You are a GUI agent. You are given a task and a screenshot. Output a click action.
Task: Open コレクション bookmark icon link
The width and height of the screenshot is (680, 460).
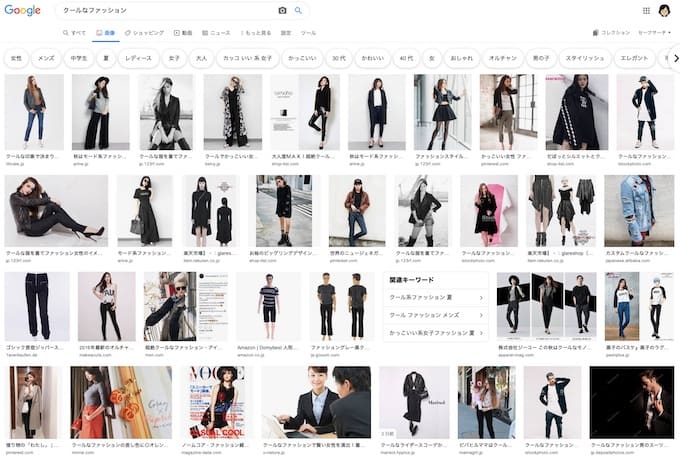click(x=611, y=33)
